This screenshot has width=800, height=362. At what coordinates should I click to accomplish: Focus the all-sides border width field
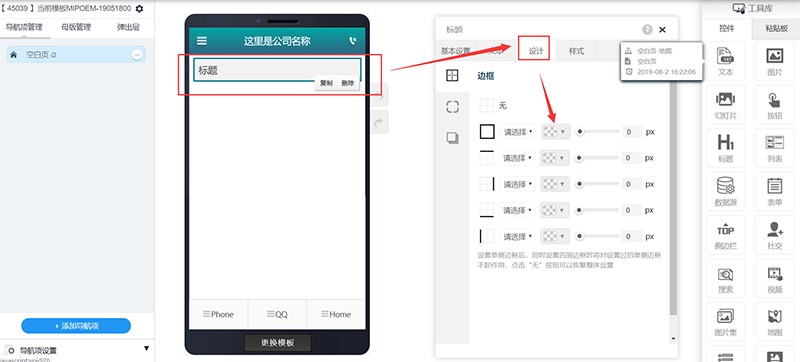tap(632, 132)
